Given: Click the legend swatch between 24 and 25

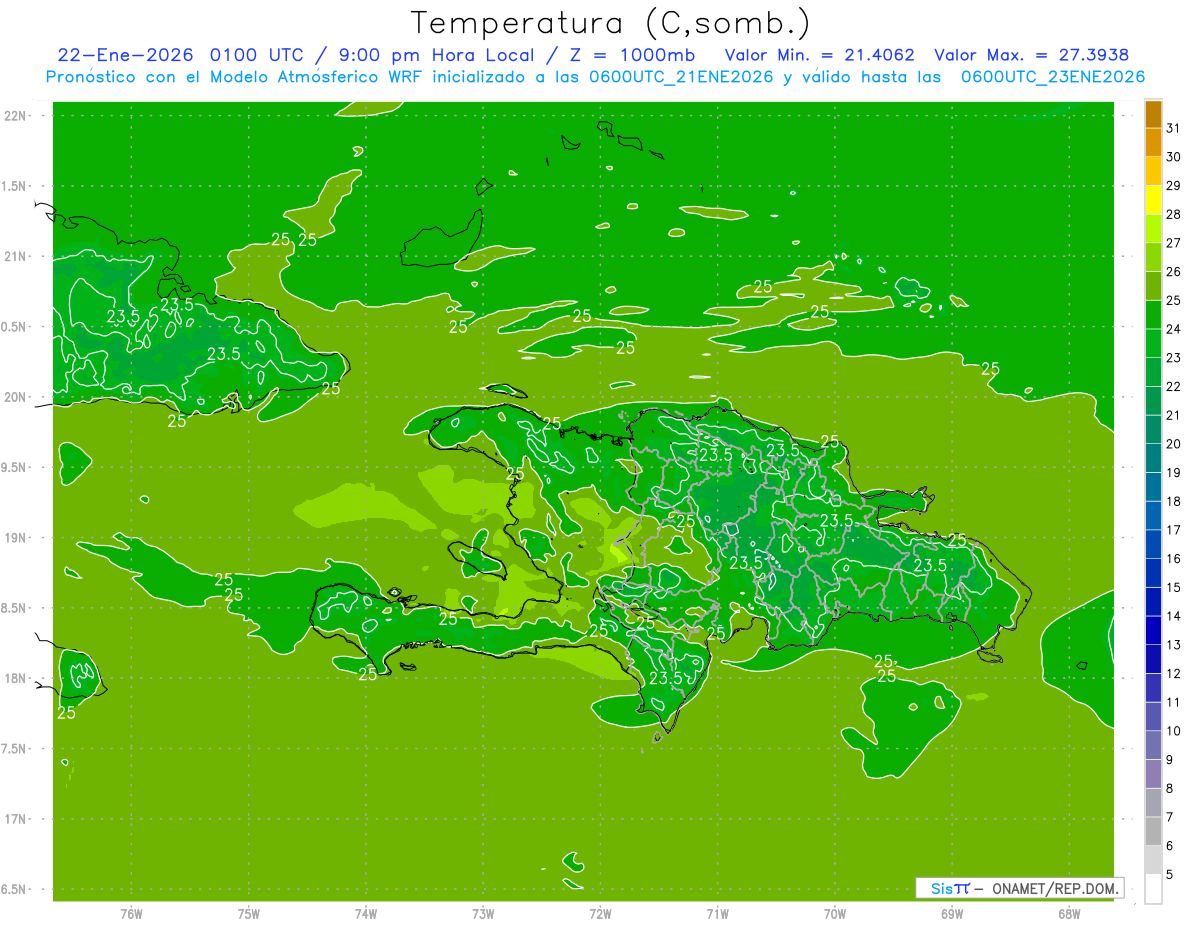Looking at the screenshot, I should 1153,315.
